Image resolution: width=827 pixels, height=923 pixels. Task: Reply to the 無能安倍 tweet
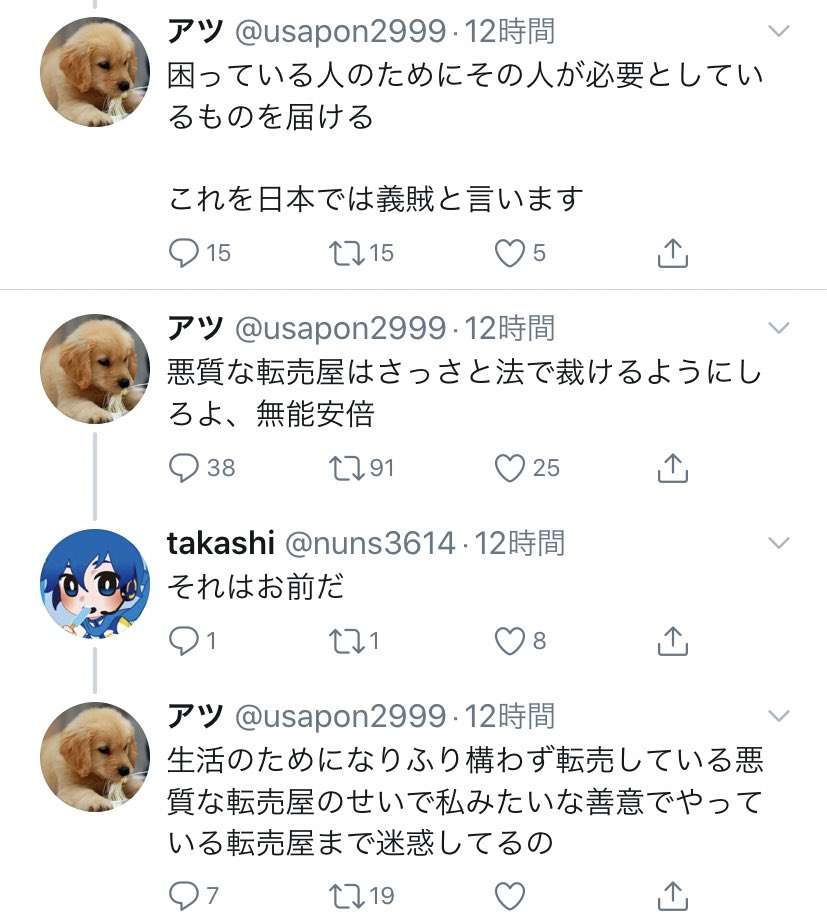click(185, 467)
